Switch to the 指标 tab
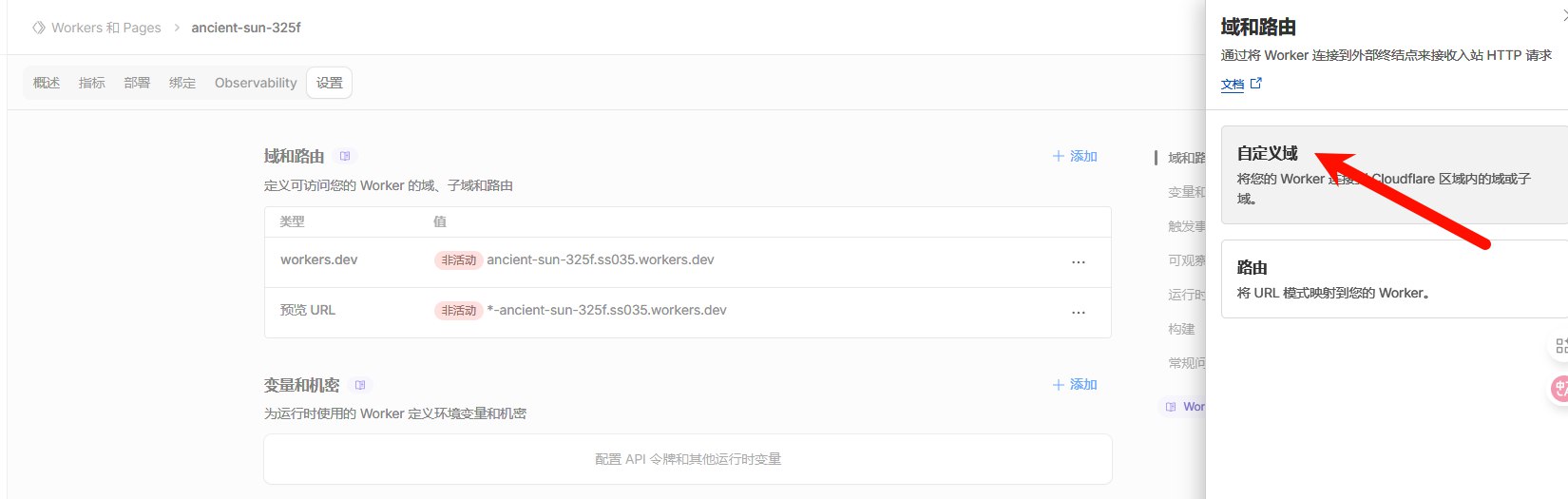Image resolution: width=1568 pixels, height=499 pixels. 92,83
